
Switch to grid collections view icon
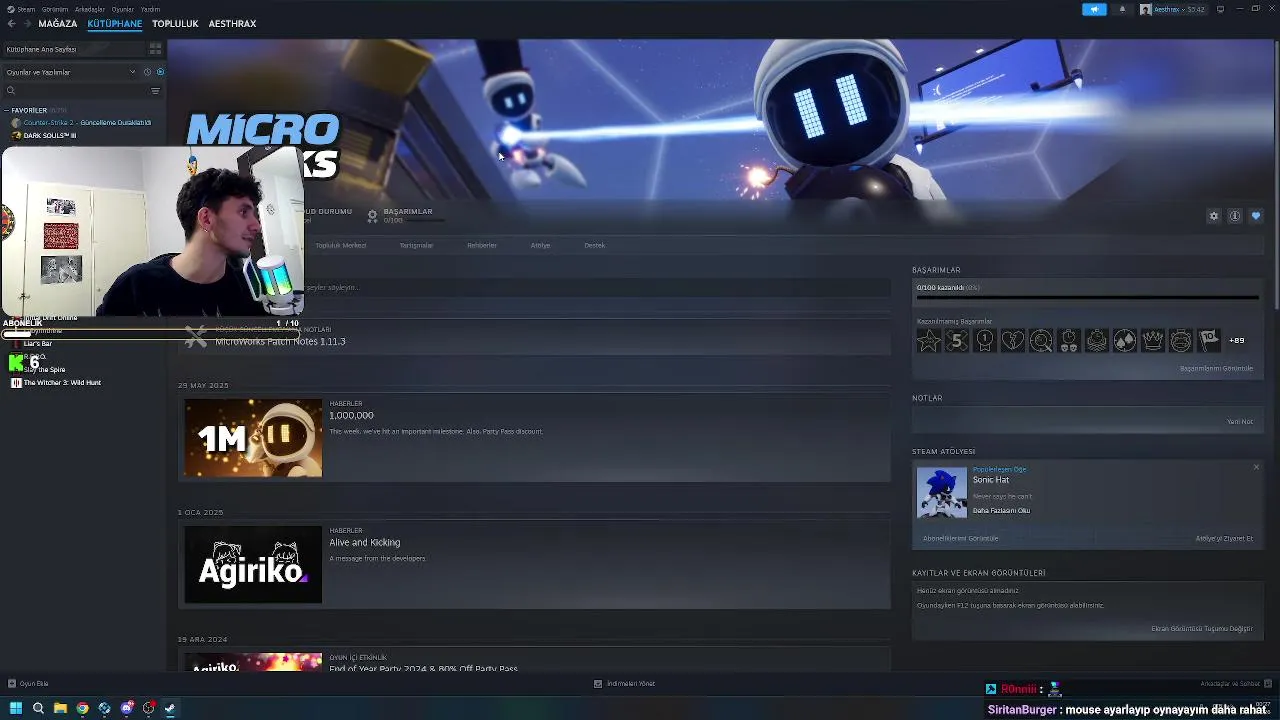(155, 49)
